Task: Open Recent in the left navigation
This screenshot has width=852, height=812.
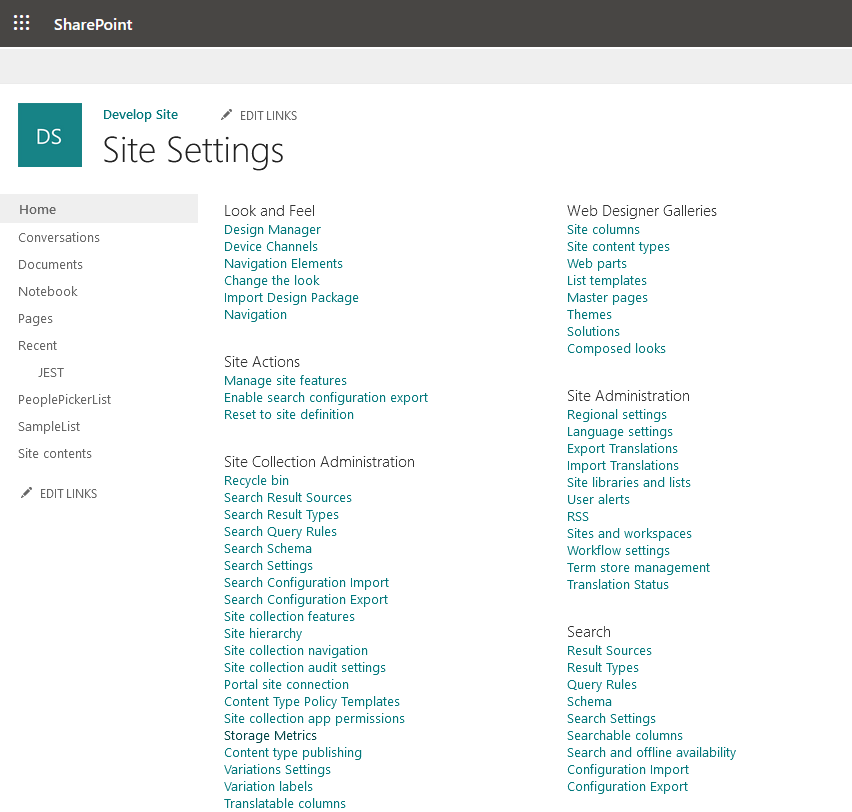Action: 37,346
